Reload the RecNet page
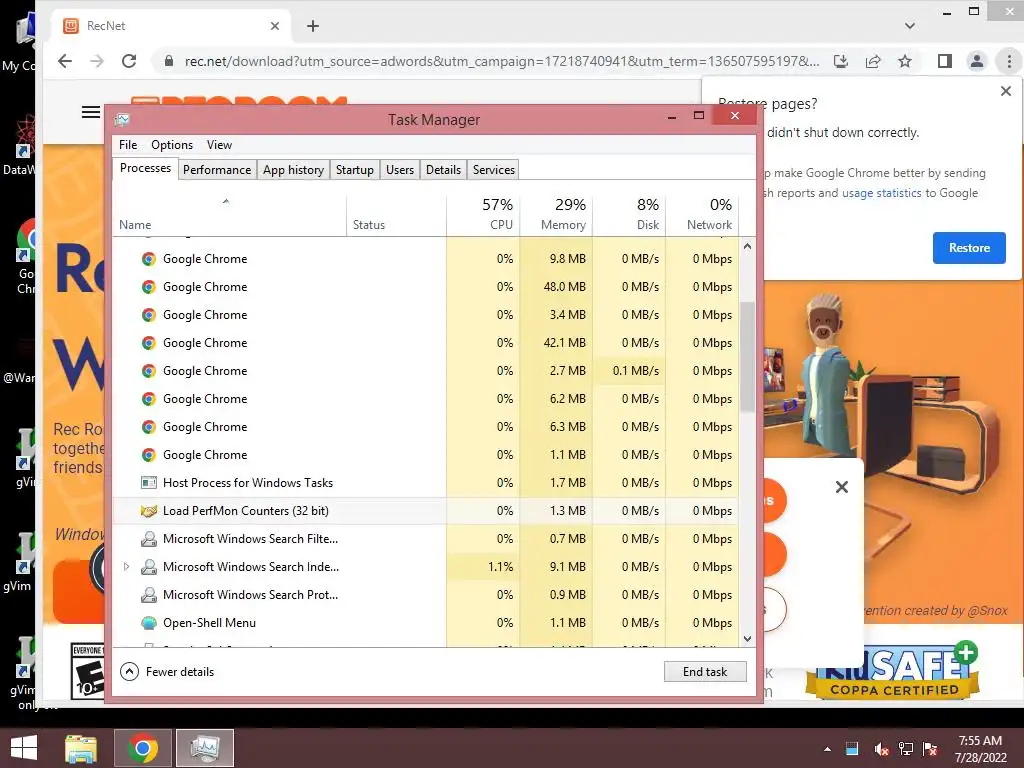The height and width of the screenshot is (768, 1024). pos(129,61)
